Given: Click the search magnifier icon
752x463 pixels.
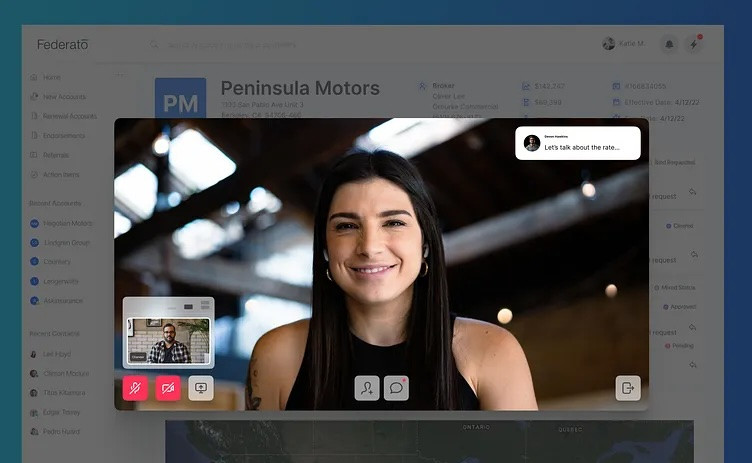Looking at the screenshot, I should point(154,45).
